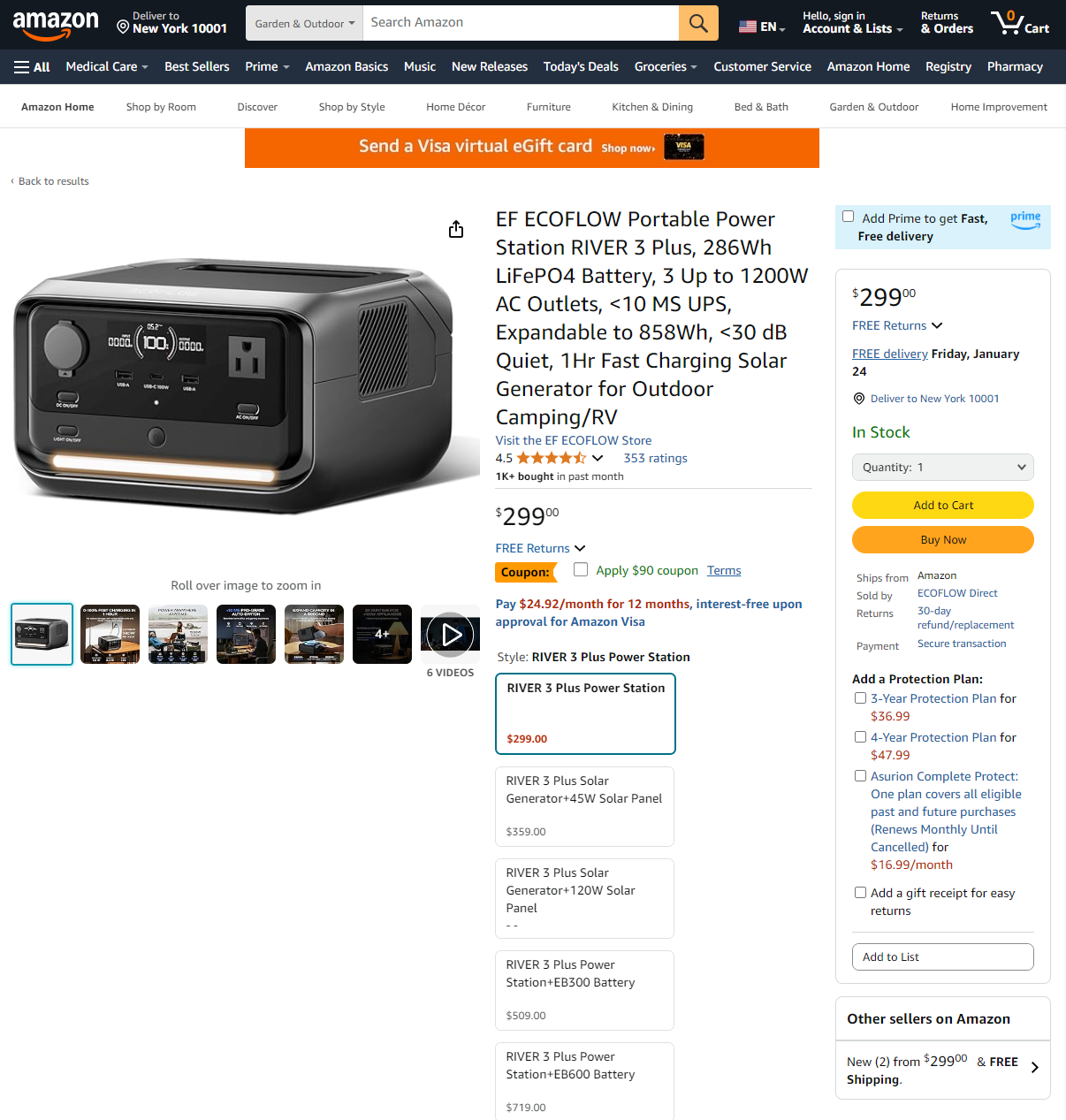Click the orange search magnifier button

pos(698,23)
